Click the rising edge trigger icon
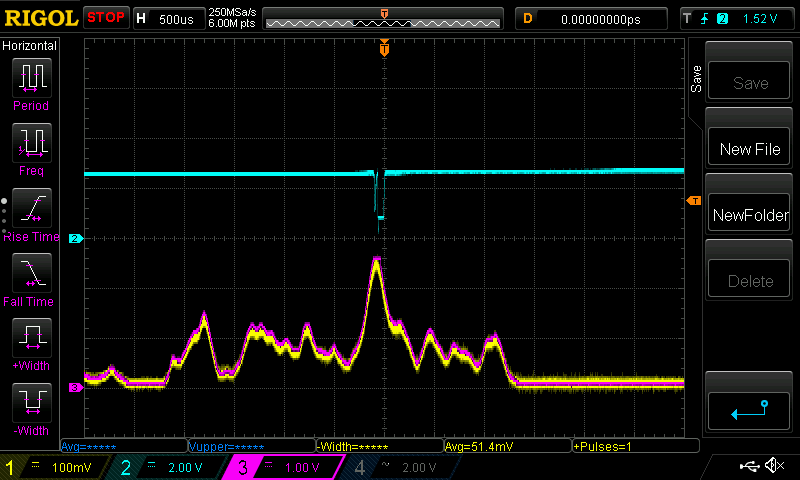This screenshot has width=800, height=480. pyautogui.click(x=705, y=19)
